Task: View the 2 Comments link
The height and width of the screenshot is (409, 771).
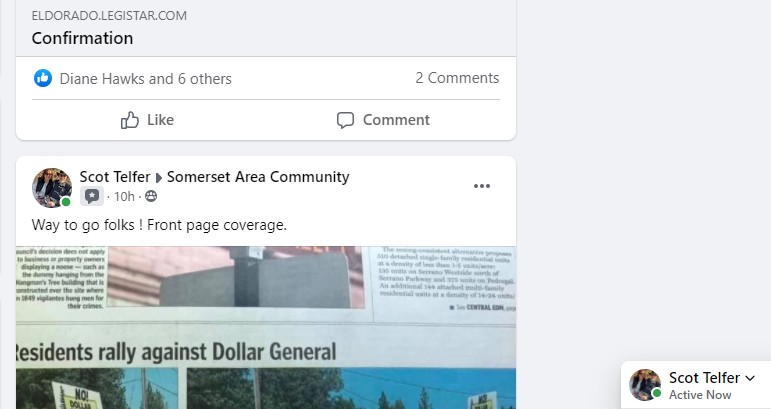Action: pos(457,78)
